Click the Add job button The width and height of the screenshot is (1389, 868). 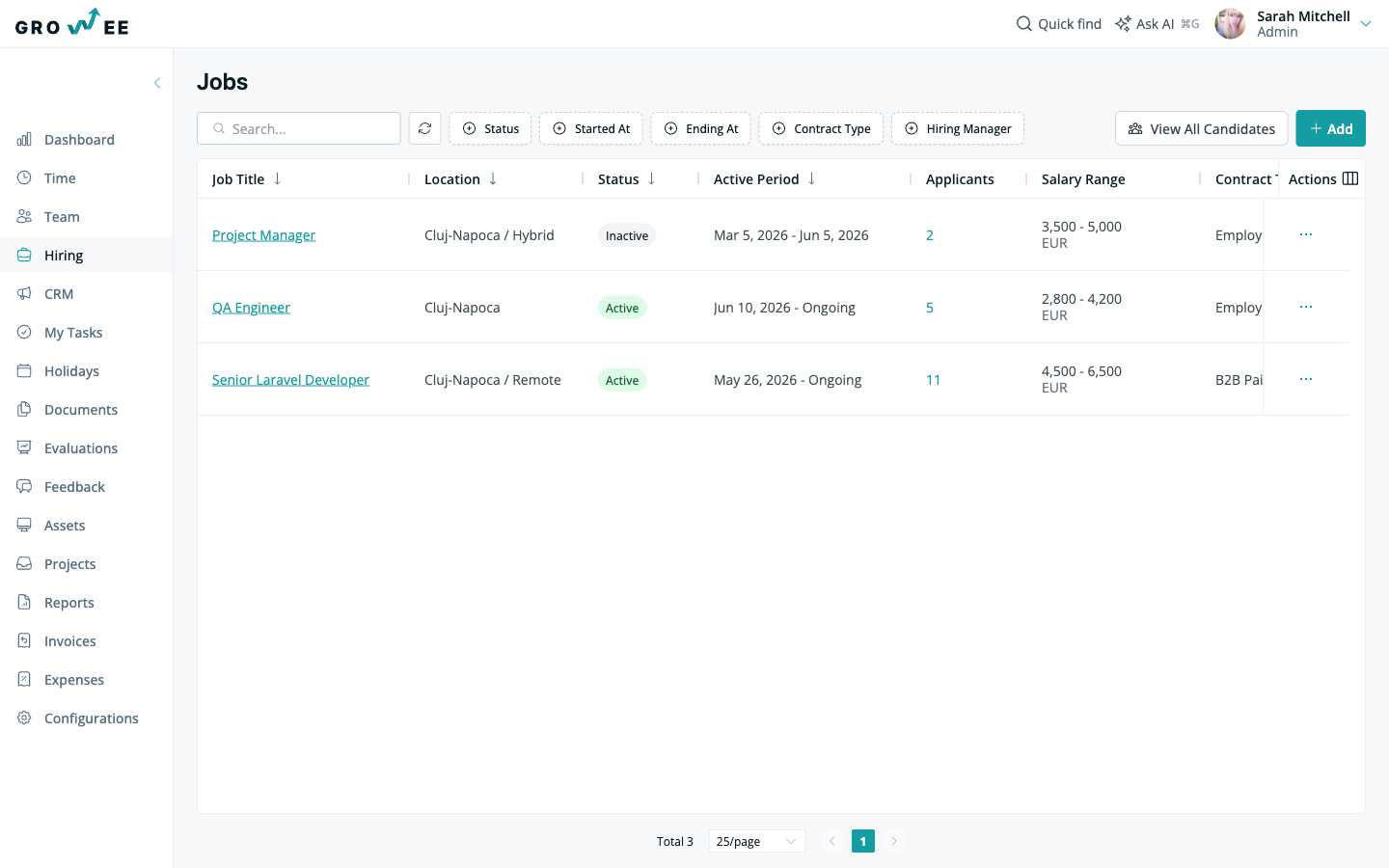tap(1331, 128)
